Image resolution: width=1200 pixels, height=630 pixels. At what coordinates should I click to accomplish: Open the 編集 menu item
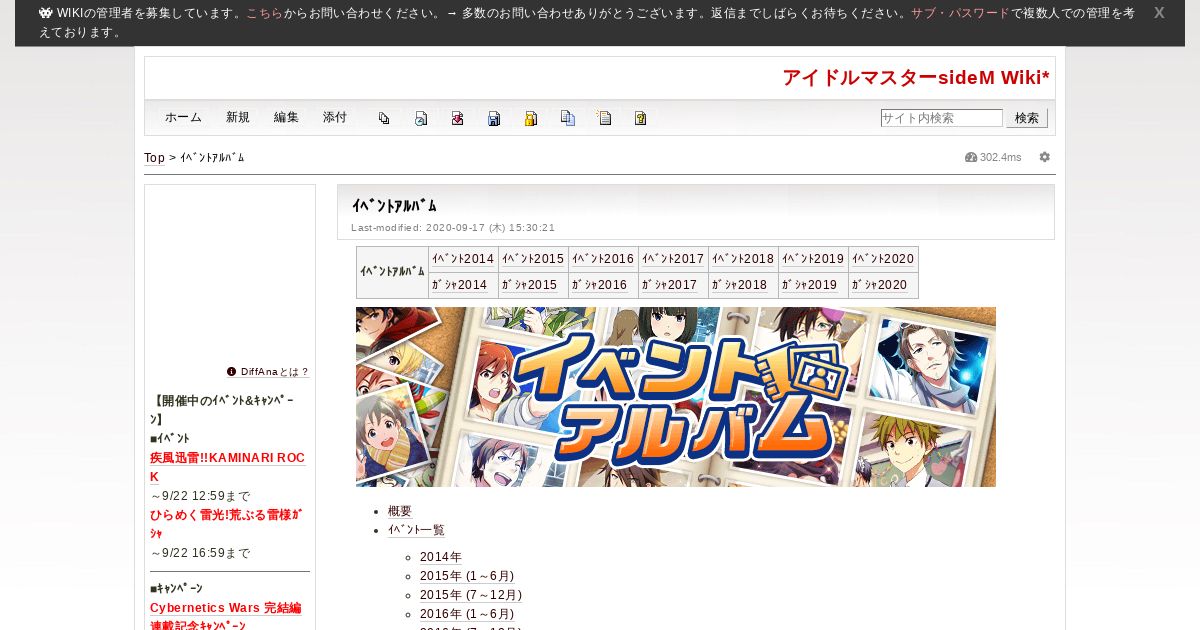[x=286, y=117]
